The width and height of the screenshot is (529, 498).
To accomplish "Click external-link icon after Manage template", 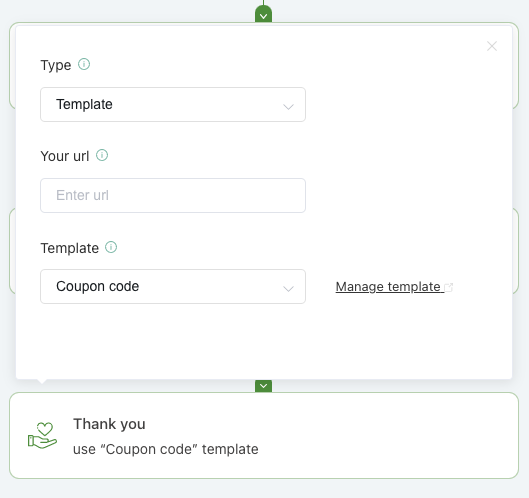I will pos(449,287).
